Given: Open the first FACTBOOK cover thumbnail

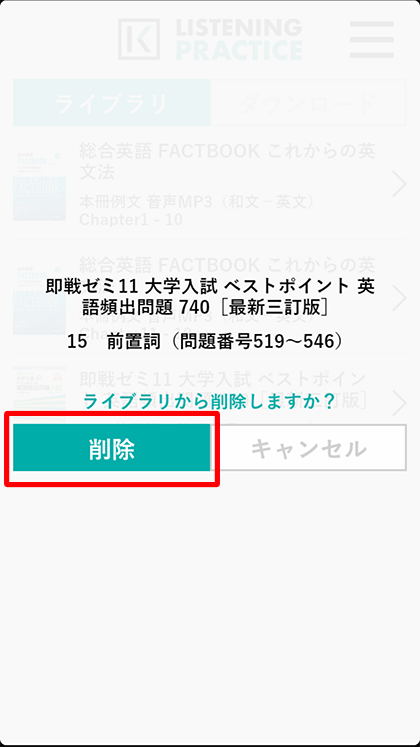Looking at the screenshot, I should (40, 187).
